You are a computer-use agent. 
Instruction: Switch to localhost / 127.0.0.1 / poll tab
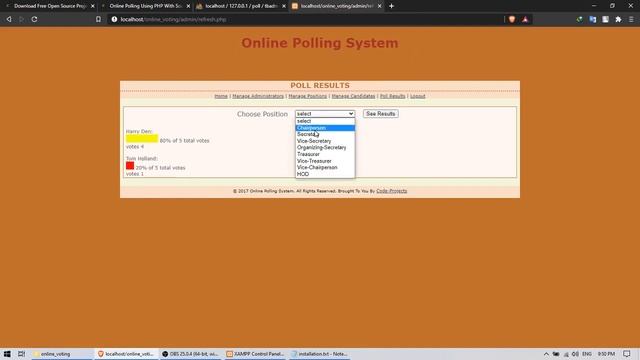tap(241, 6)
